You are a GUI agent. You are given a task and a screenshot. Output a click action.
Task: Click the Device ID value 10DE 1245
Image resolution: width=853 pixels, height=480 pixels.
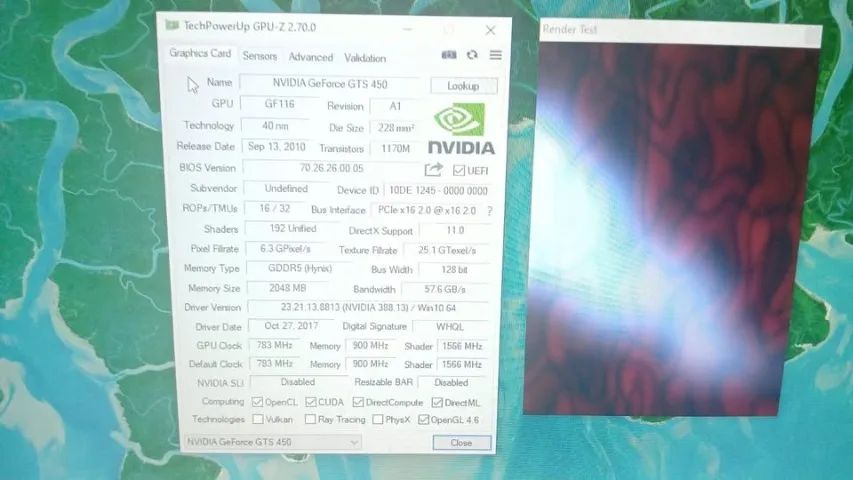point(438,190)
